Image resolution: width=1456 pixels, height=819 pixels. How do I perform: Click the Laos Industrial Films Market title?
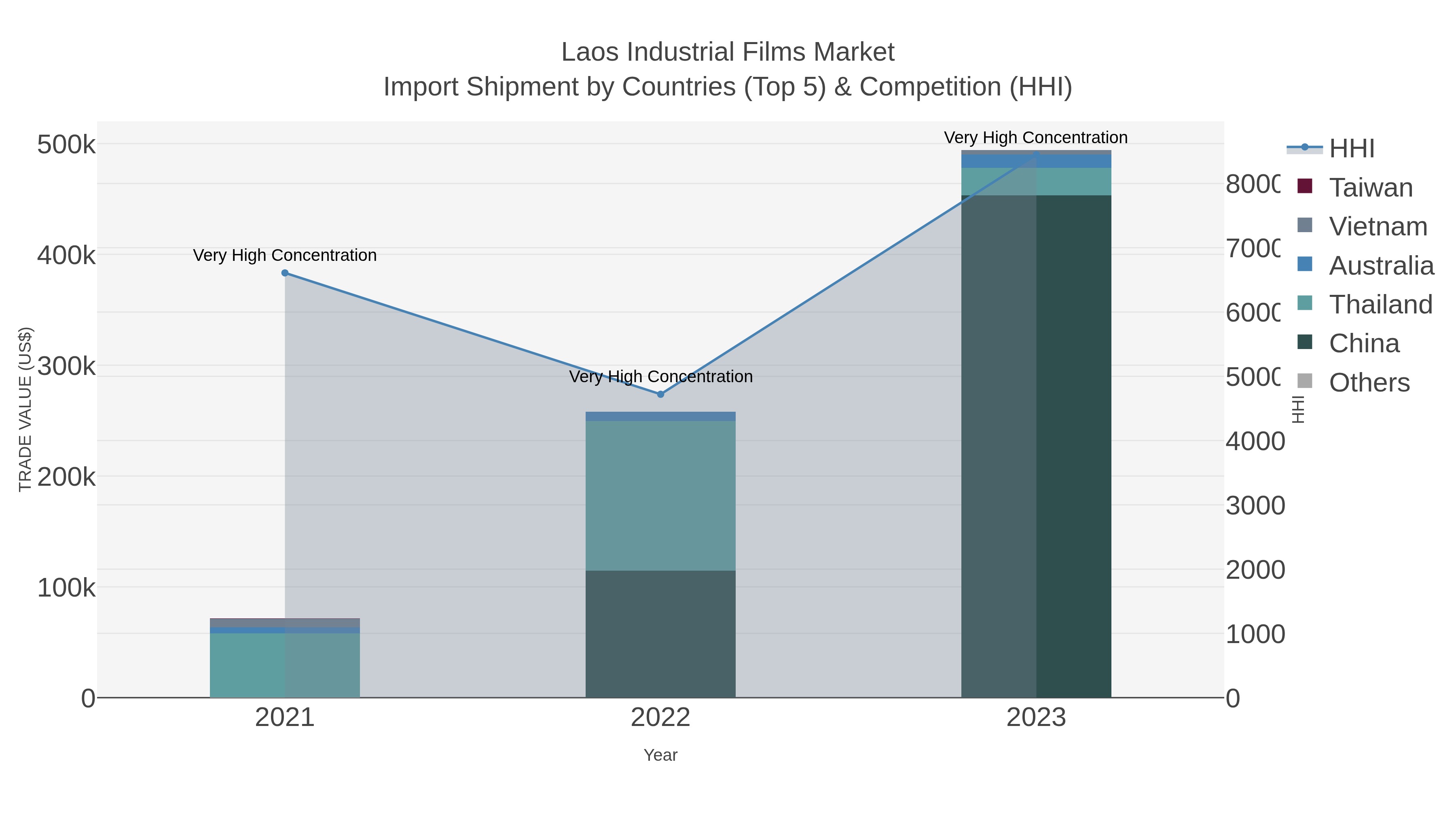(x=728, y=52)
